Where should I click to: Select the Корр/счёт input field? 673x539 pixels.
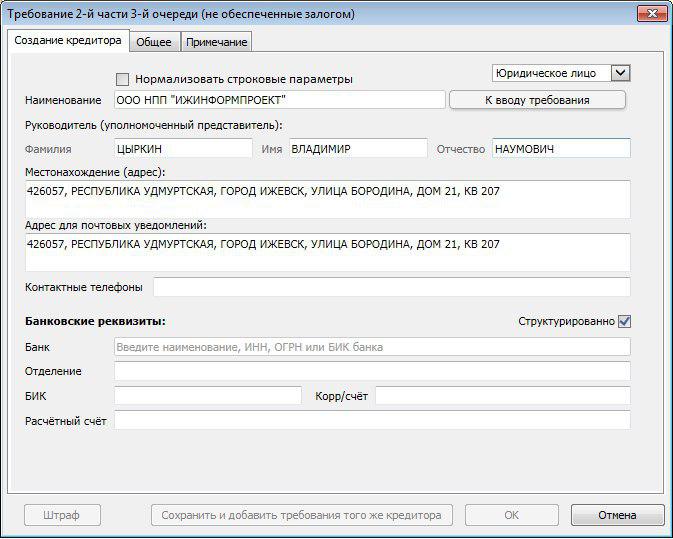502,396
